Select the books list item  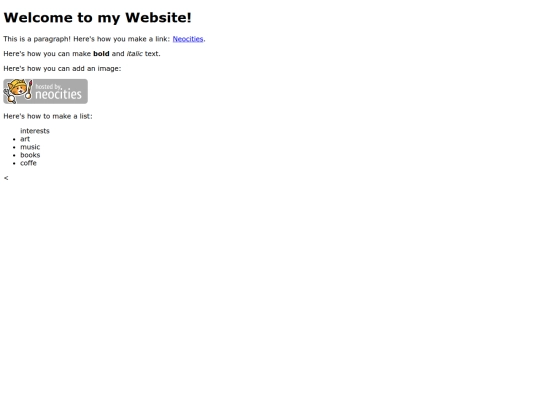click(x=30, y=155)
